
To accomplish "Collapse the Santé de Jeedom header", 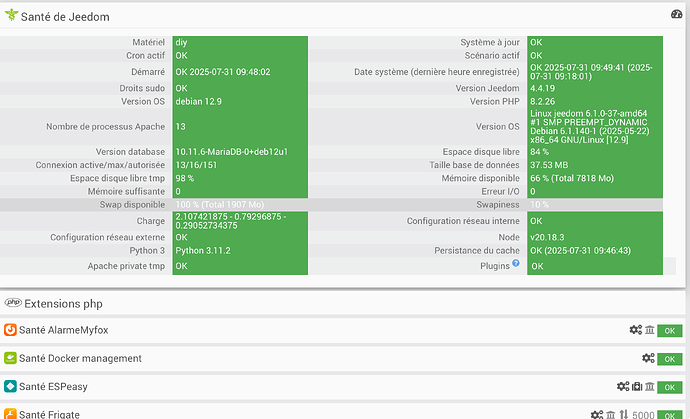I will pos(65,17).
